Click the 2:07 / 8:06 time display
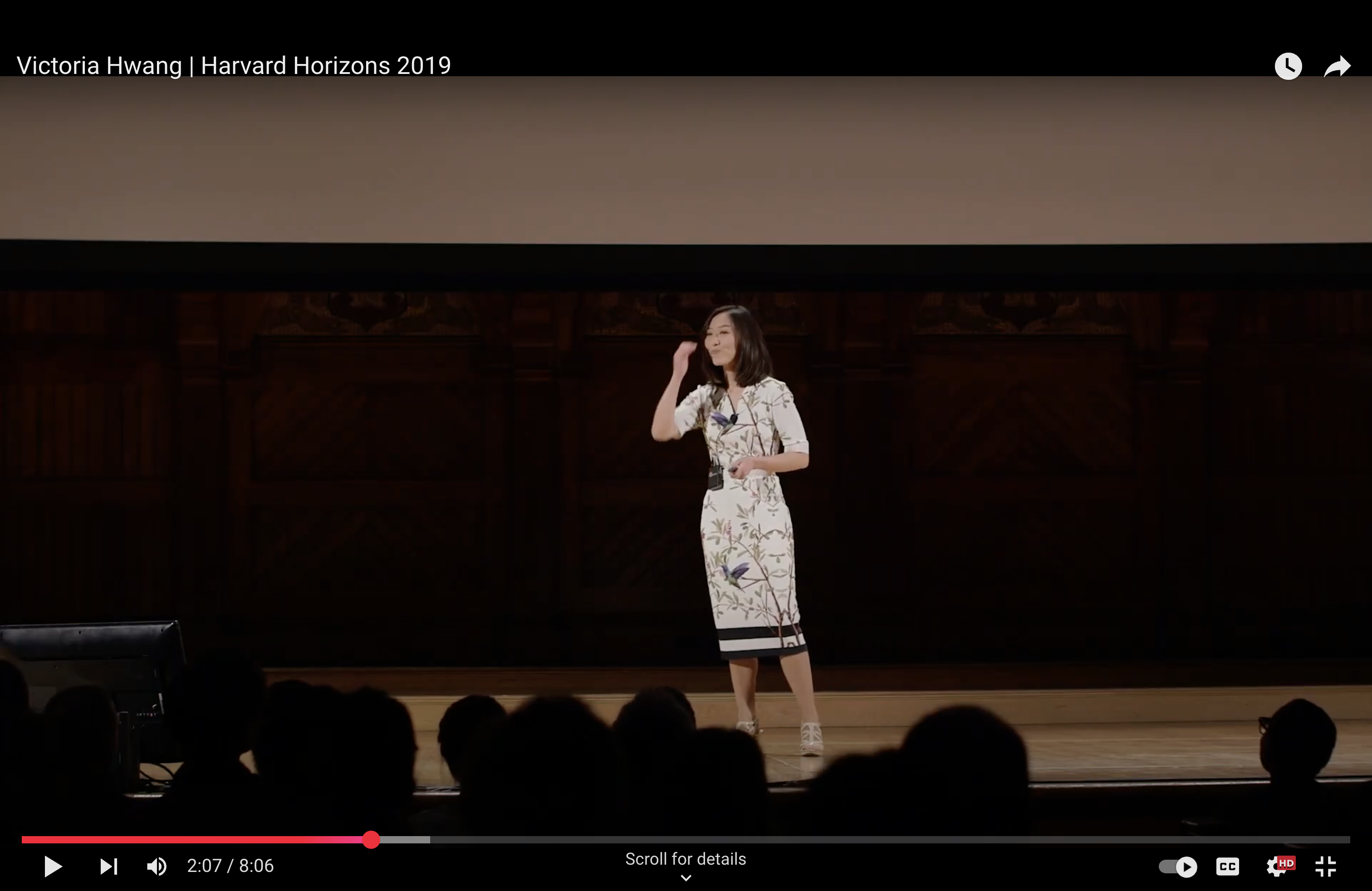Viewport: 1372px width, 891px height. (x=230, y=866)
